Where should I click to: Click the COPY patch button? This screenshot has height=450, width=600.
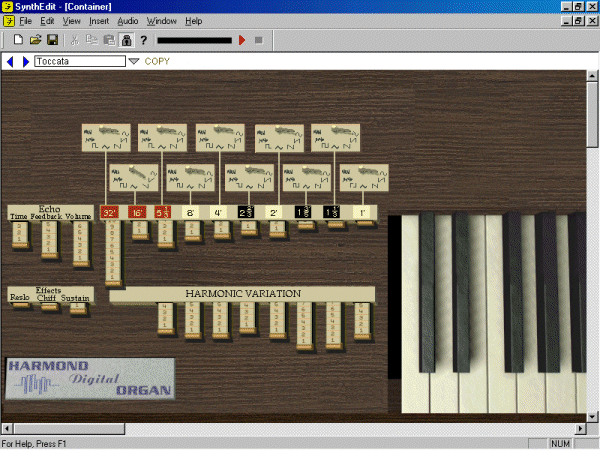click(157, 62)
